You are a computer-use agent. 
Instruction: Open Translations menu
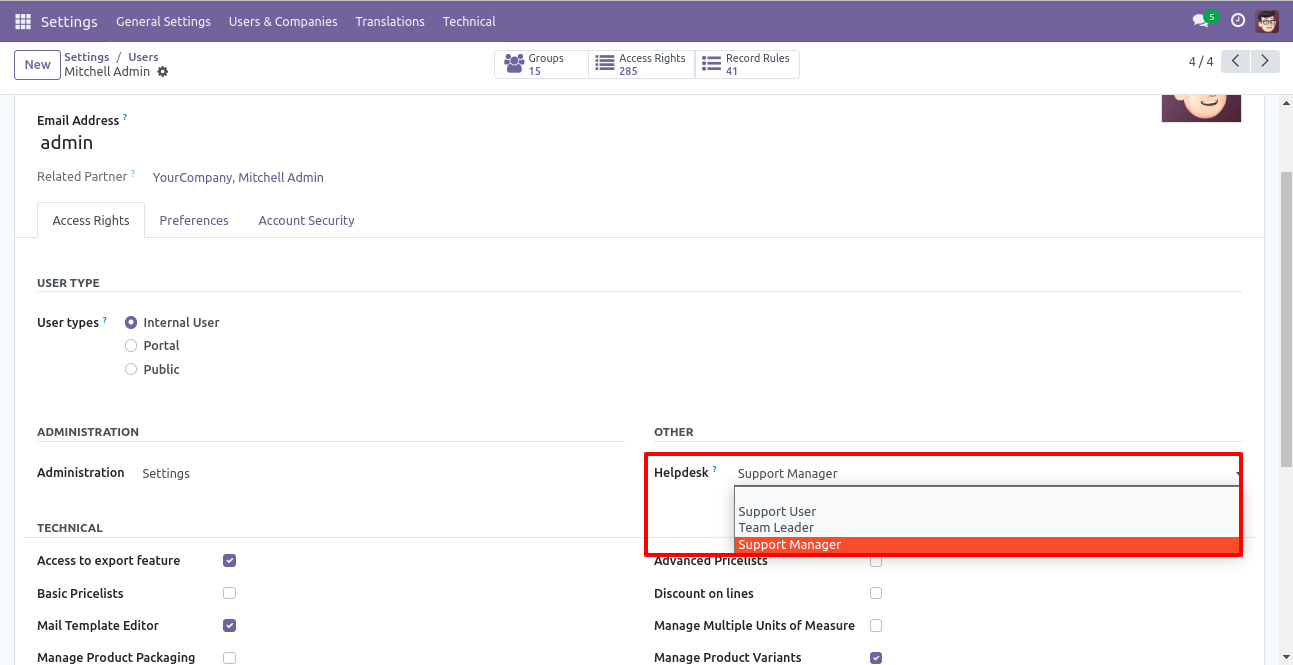coord(390,21)
